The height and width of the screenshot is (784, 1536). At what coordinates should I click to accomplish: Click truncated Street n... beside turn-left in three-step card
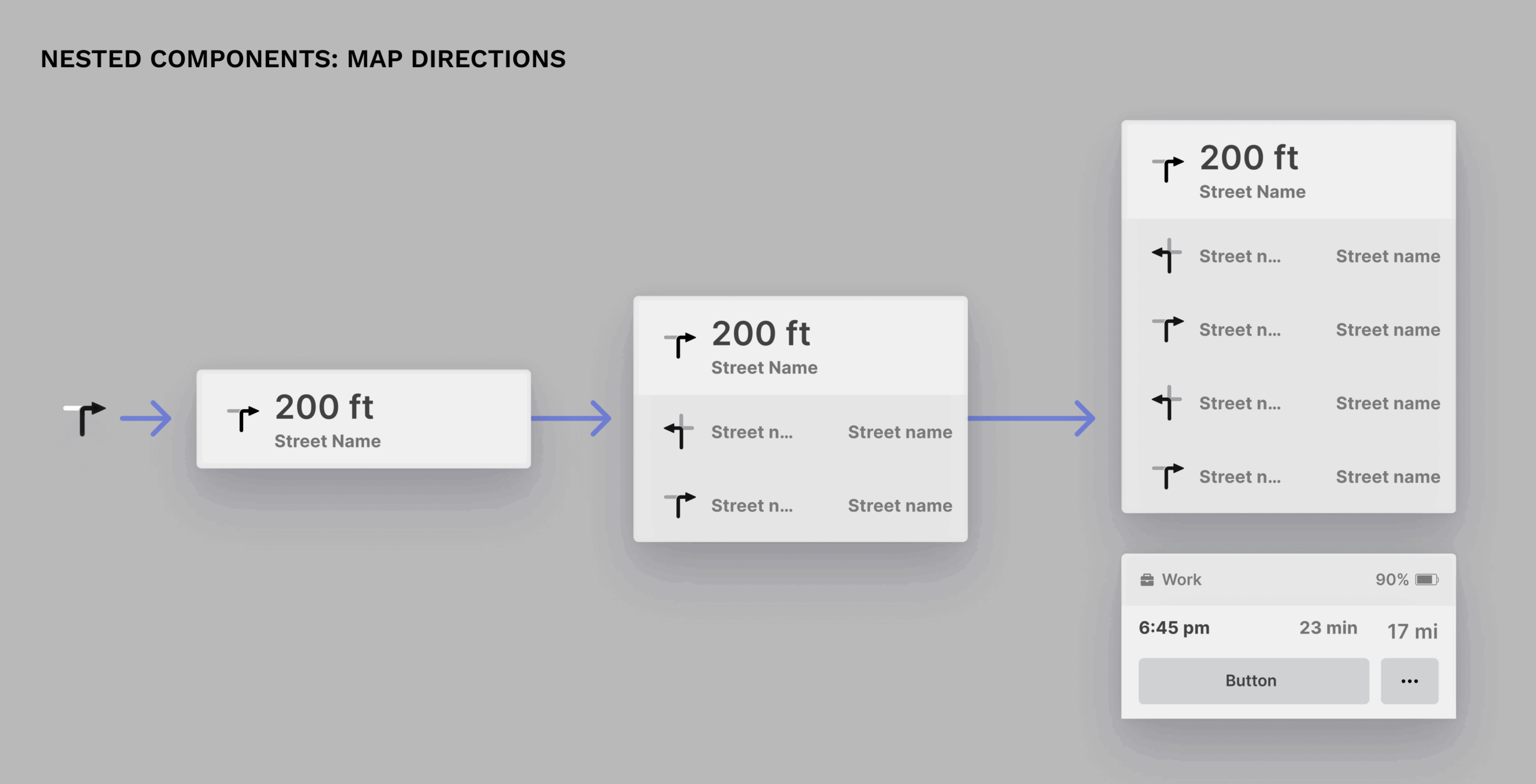coord(752,432)
